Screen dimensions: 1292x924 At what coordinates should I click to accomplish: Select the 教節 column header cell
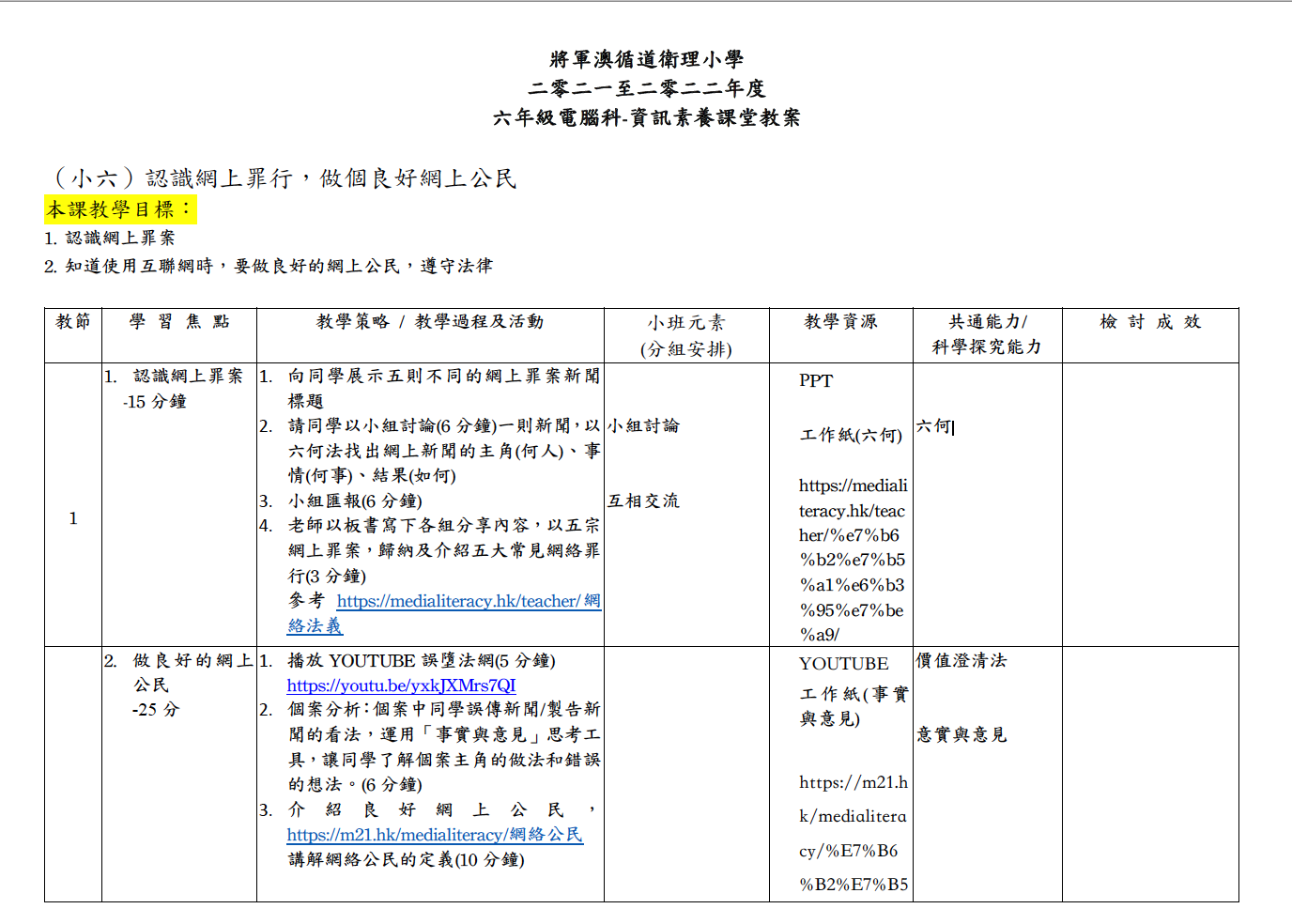click(73, 322)
